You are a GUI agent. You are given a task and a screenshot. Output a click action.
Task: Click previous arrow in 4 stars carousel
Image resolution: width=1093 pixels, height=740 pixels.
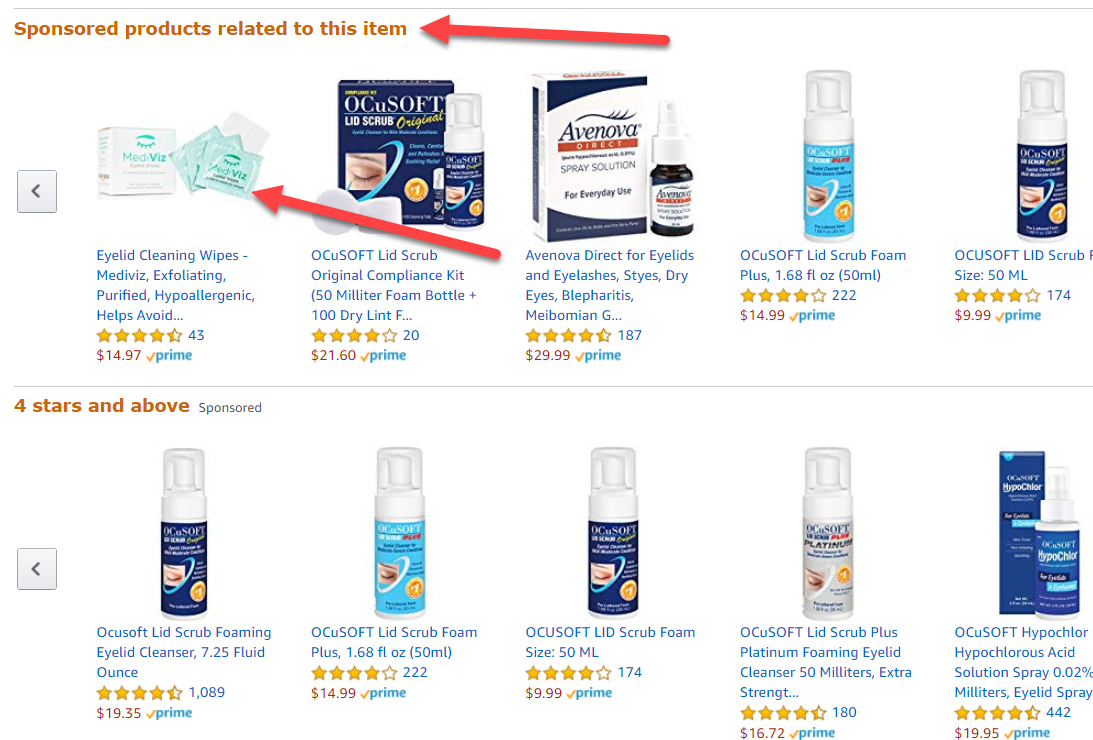37,569
